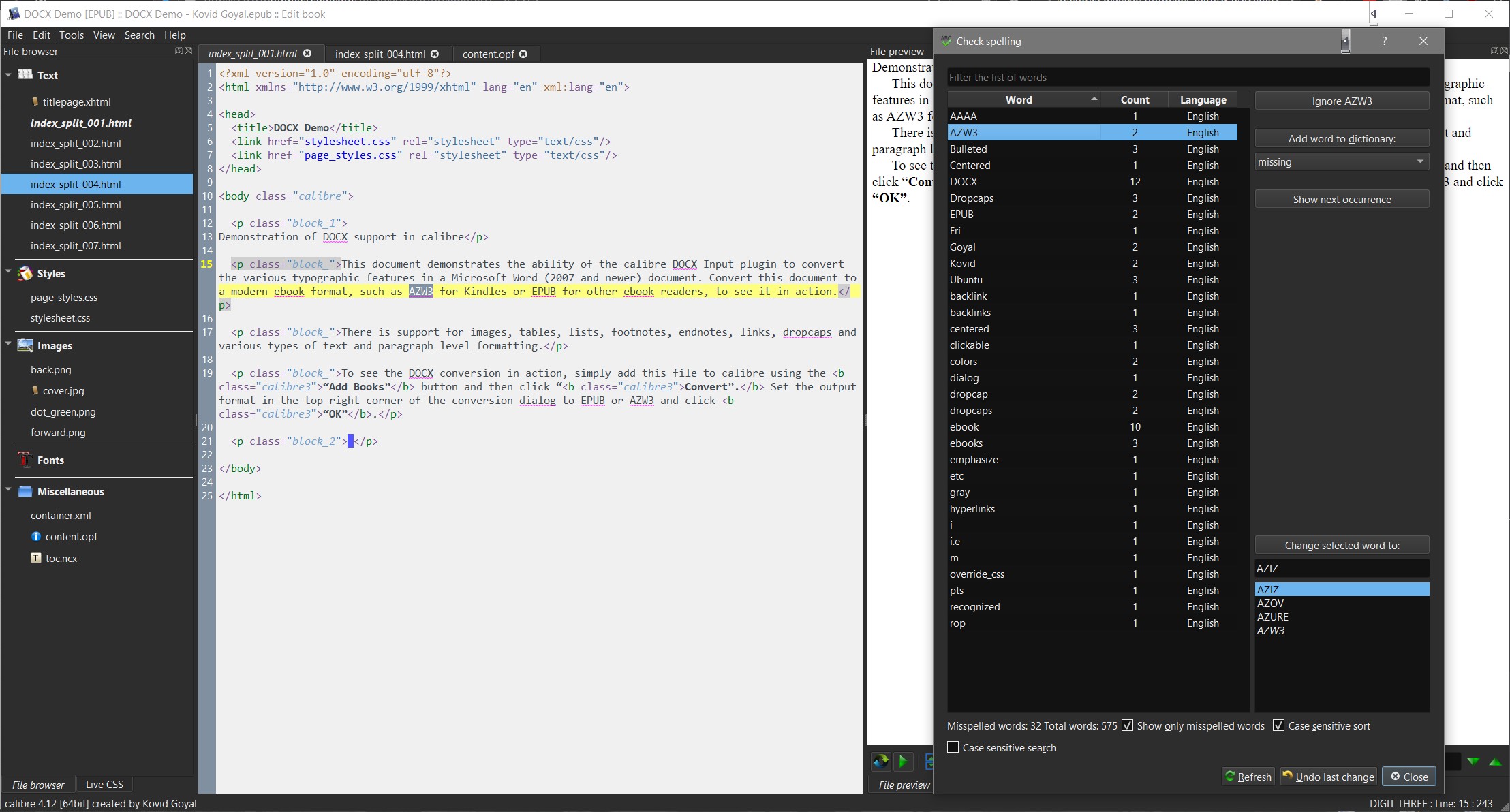1510x812 pixels.
Task: Click the Ignore AZW3 button
Action: pos(1341,101)
